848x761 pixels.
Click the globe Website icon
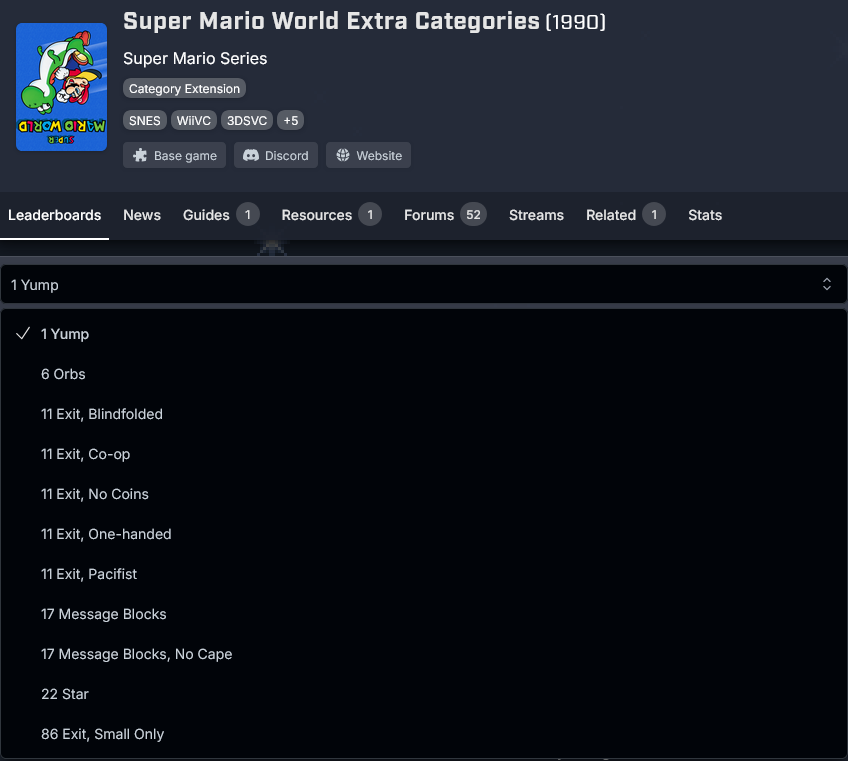tap(343, 155)
